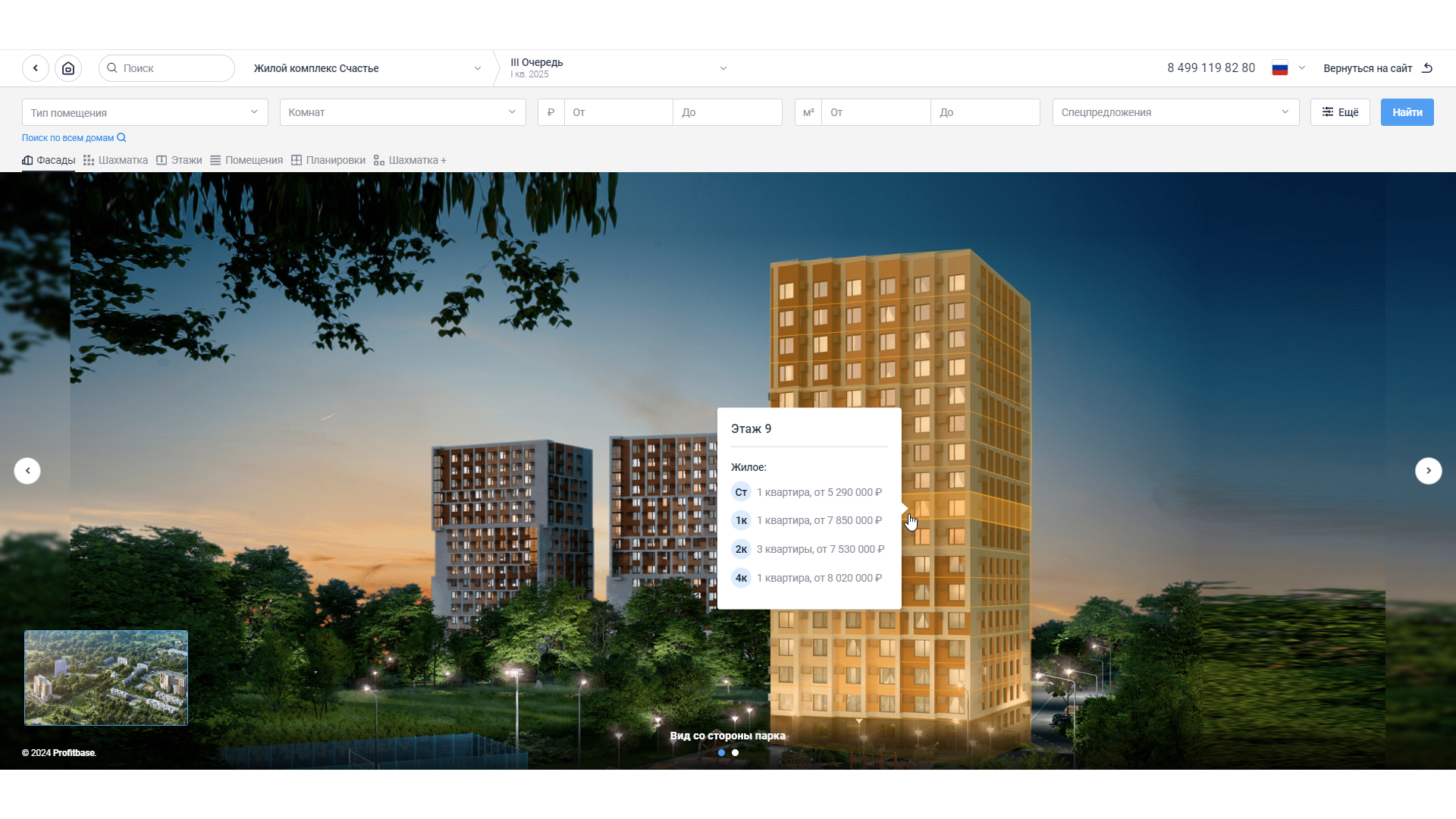
Task: Go to next facade view arrow
Action: 1429,471
